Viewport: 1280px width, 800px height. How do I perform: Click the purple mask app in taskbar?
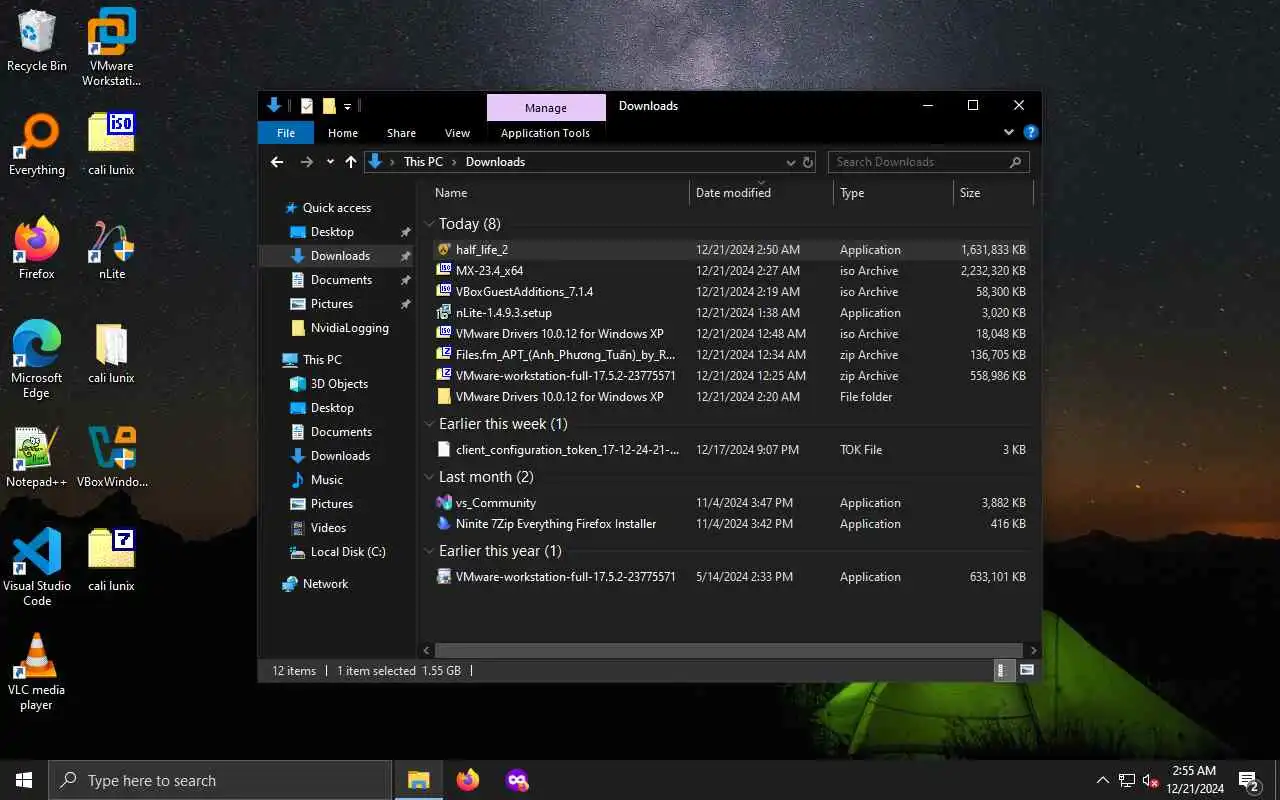517,780
